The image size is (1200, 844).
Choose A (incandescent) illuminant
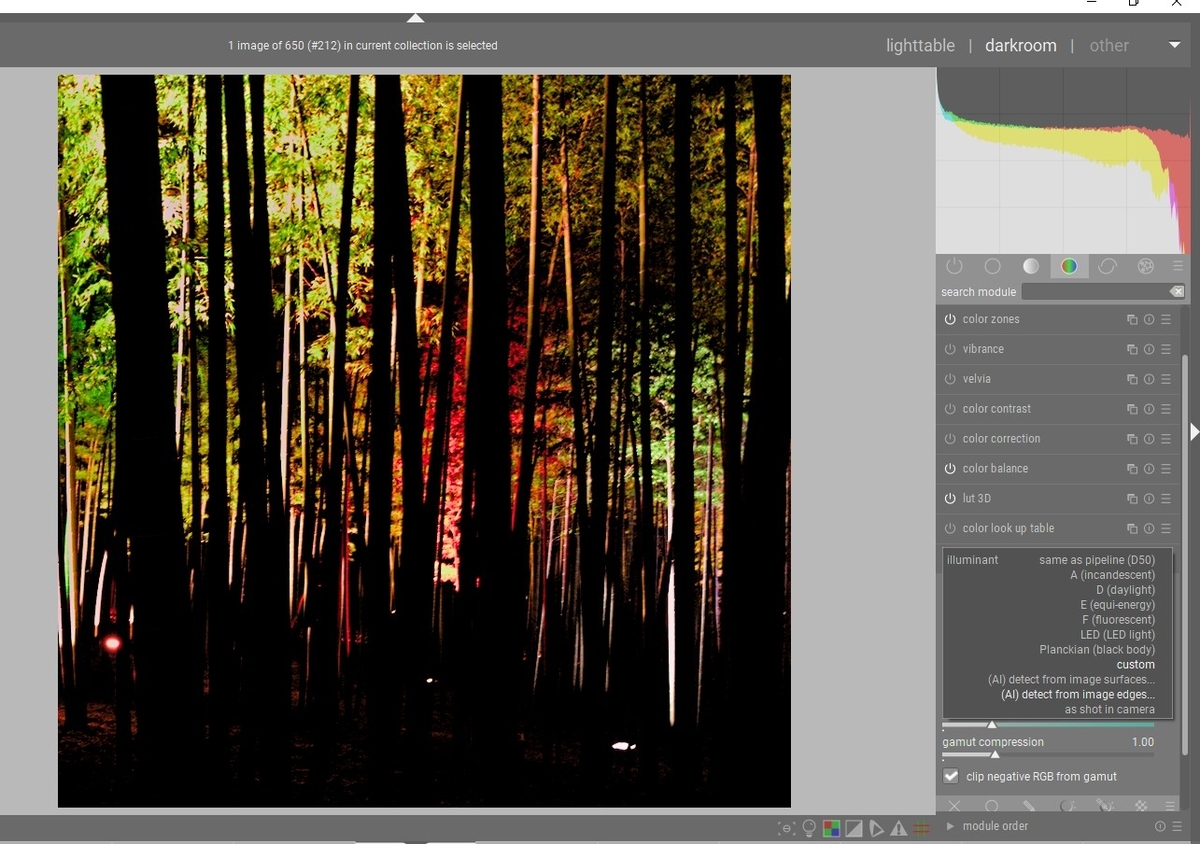(1112, 575)
